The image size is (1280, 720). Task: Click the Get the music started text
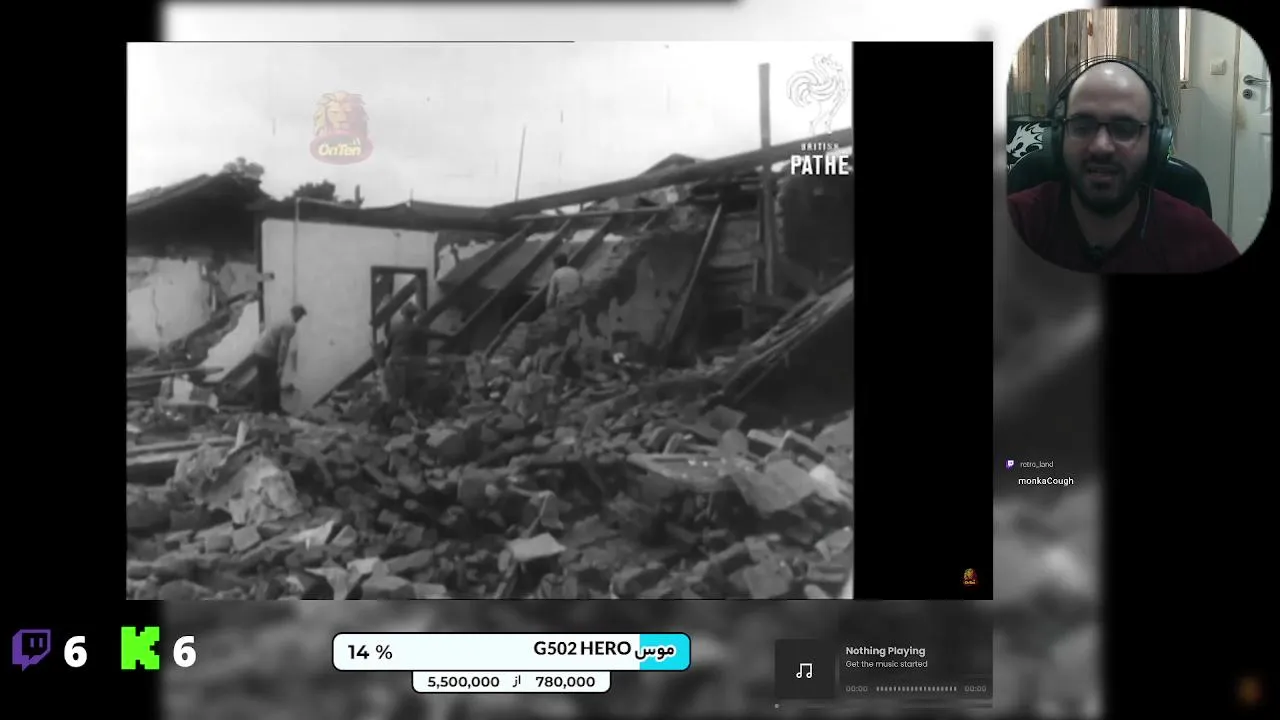[886, 664]
